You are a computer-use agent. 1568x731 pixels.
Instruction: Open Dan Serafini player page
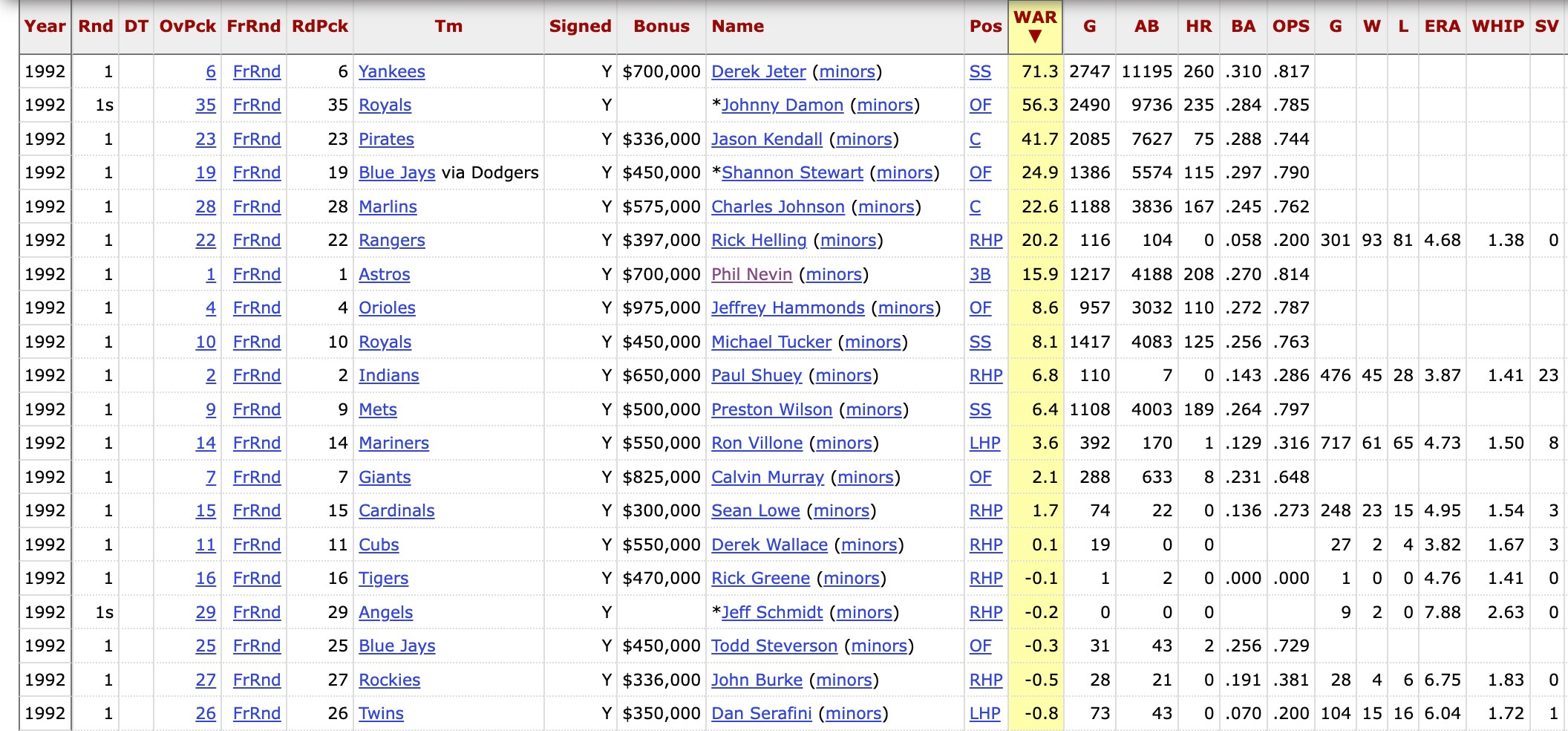[762, 714]
